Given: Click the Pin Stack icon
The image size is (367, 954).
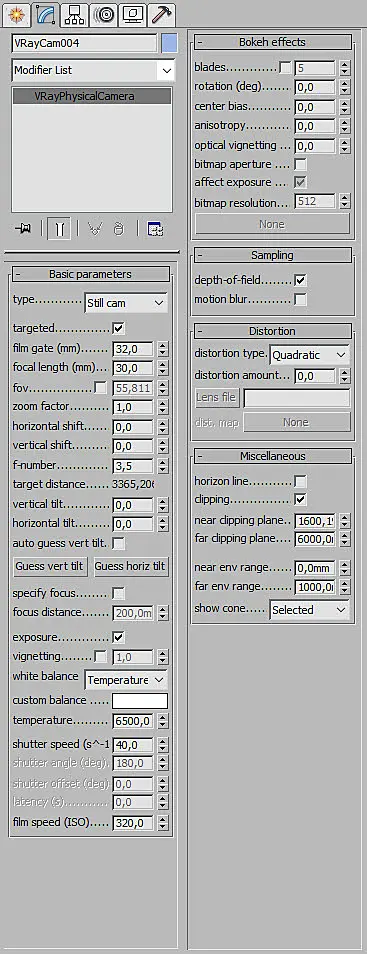Looking at the screenshot, I should 24,229.
